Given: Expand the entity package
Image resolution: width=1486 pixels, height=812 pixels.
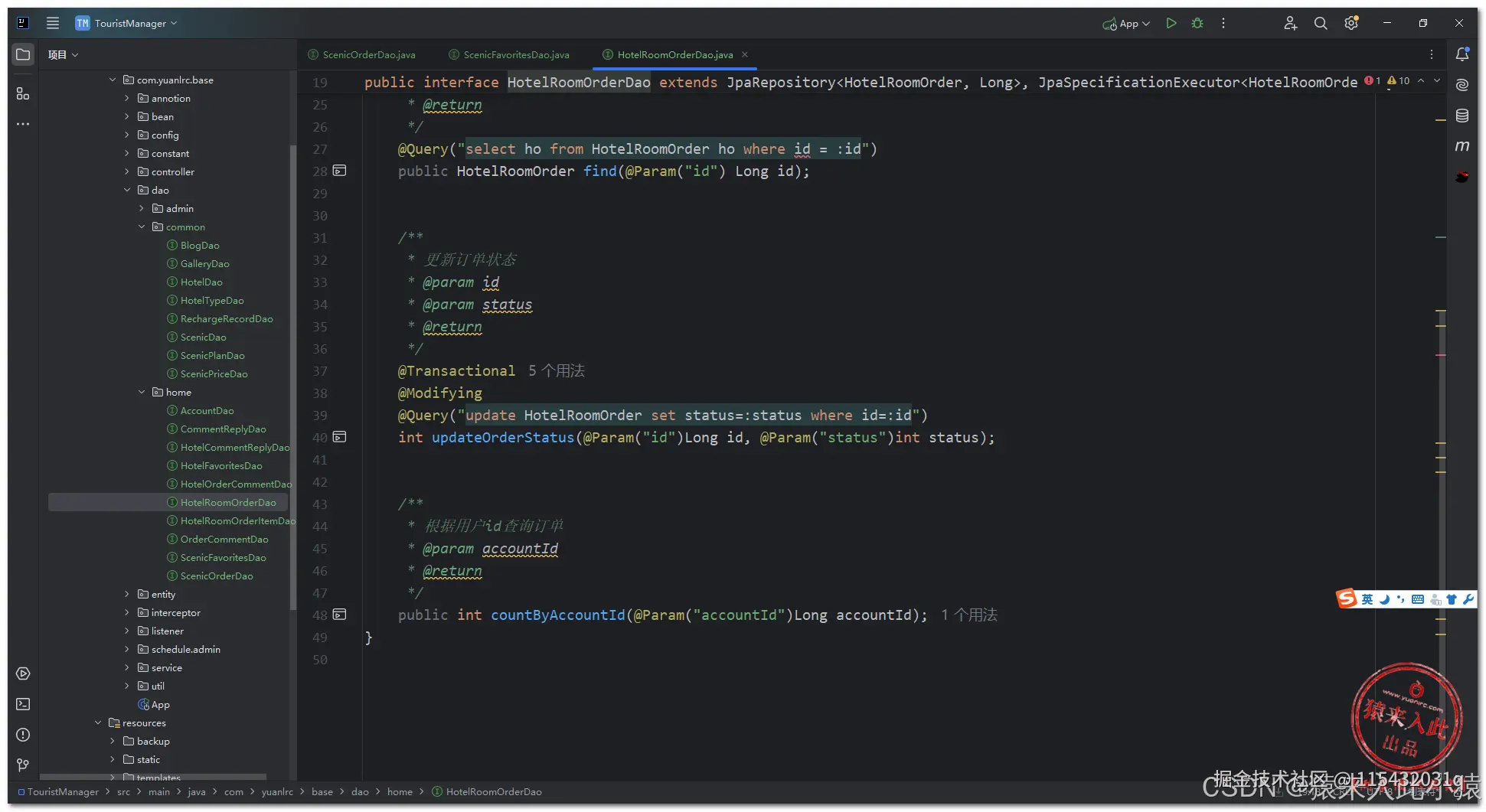Looking at the screenshot, I should pos(127,594).
